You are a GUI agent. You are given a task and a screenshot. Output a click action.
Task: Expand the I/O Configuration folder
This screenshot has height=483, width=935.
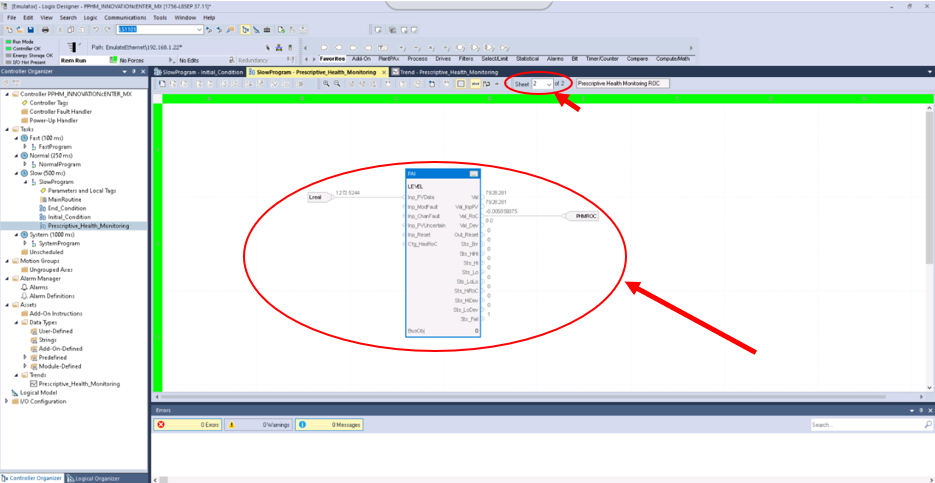pyautogui.click(x=7, y=401)
